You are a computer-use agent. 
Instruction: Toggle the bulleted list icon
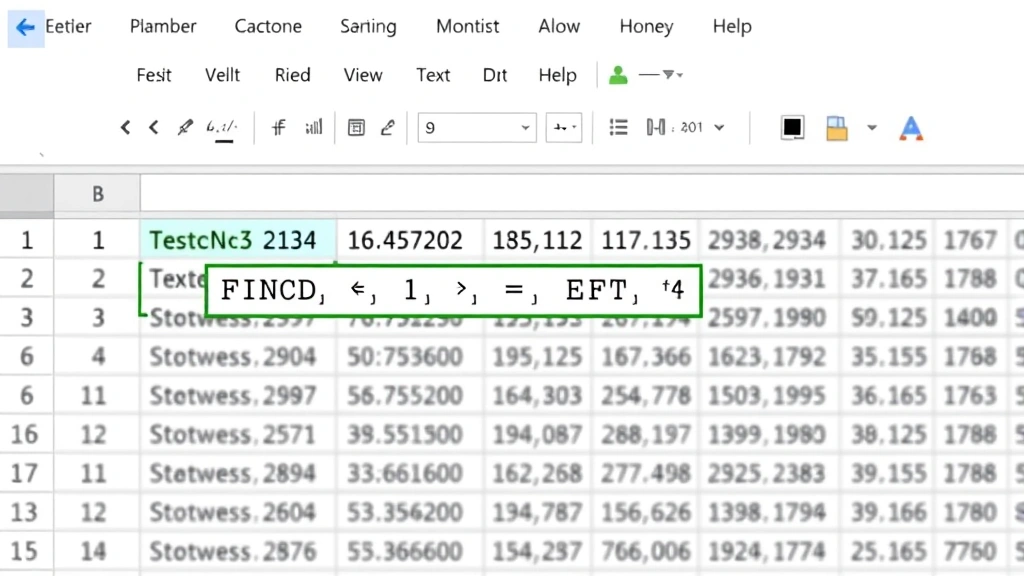click(x=618, y=127)
